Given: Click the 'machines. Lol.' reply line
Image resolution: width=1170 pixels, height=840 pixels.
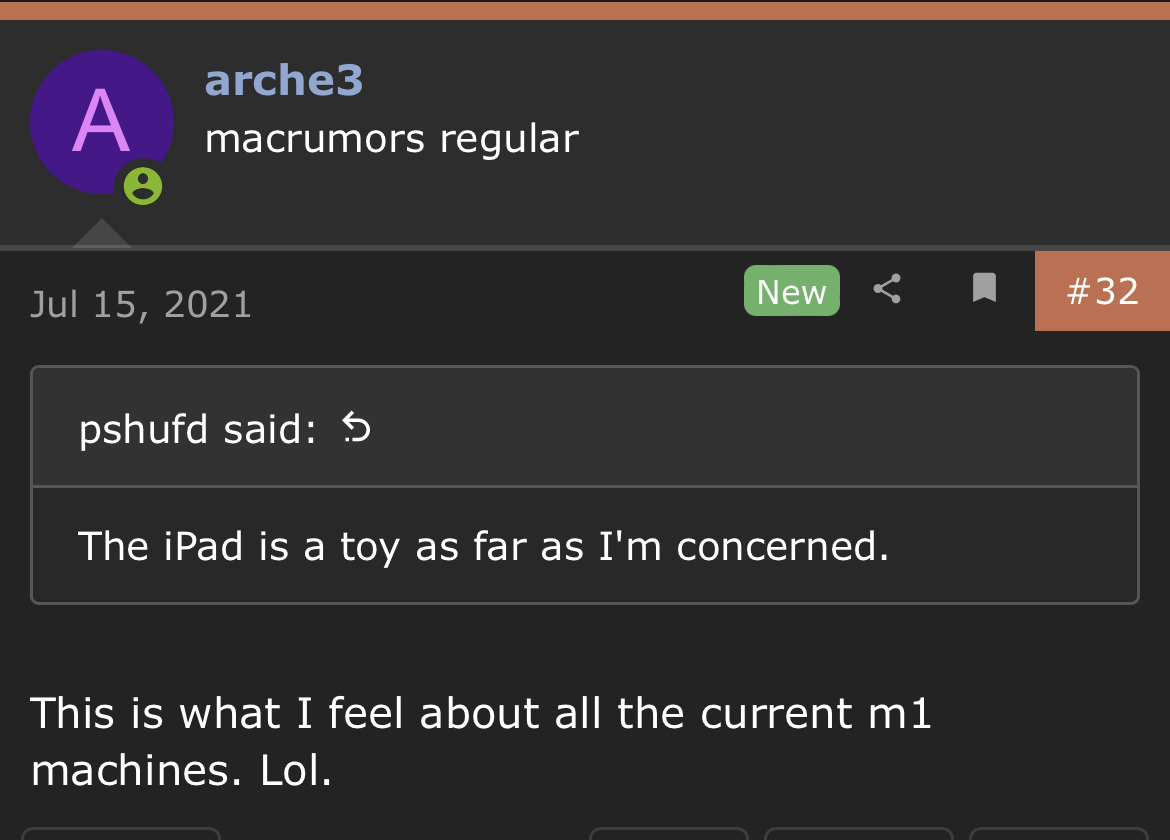Looking at the screenshot, I should pyautogui.click(x=181, y=771).
